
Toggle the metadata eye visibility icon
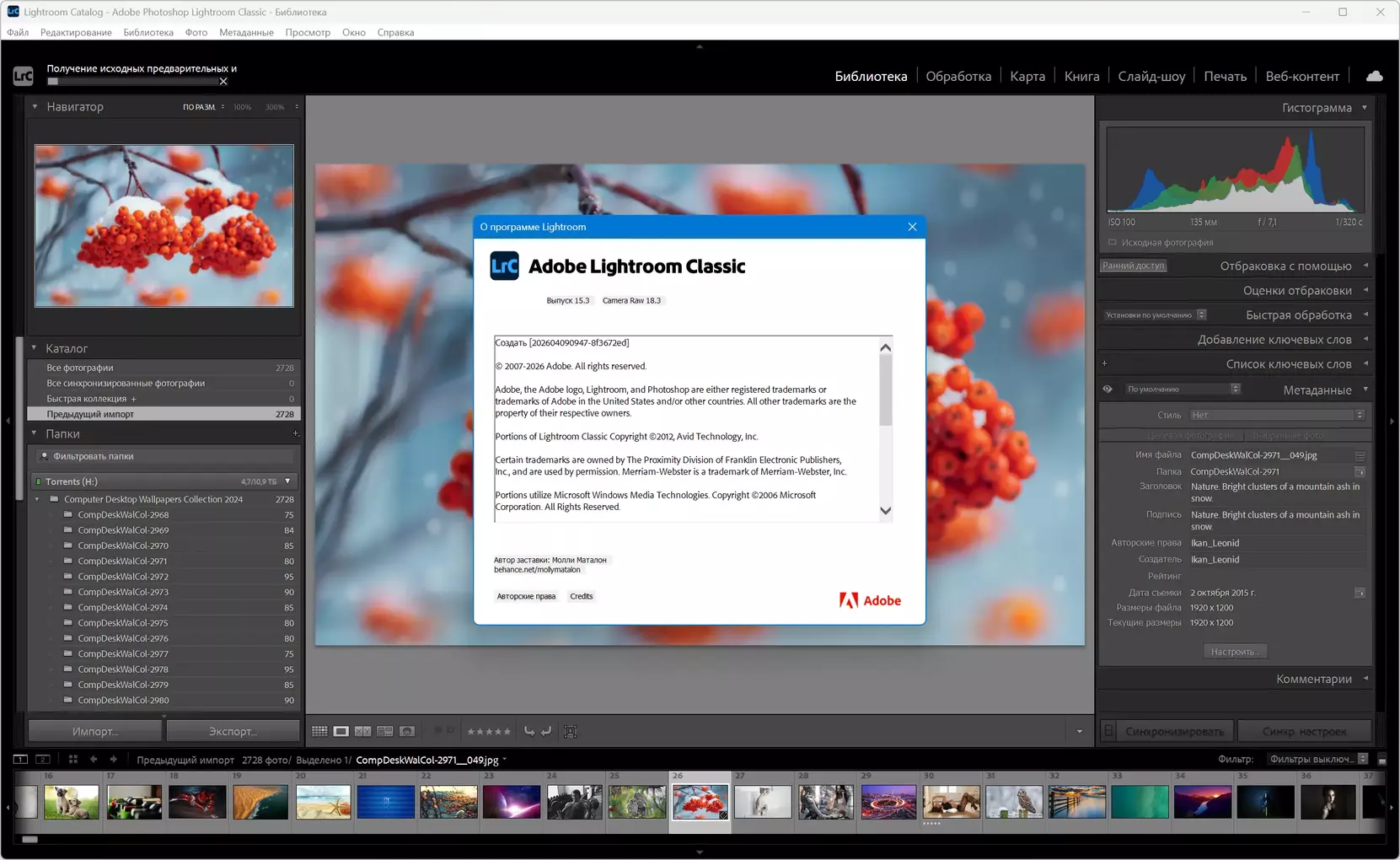[1108, 390]
